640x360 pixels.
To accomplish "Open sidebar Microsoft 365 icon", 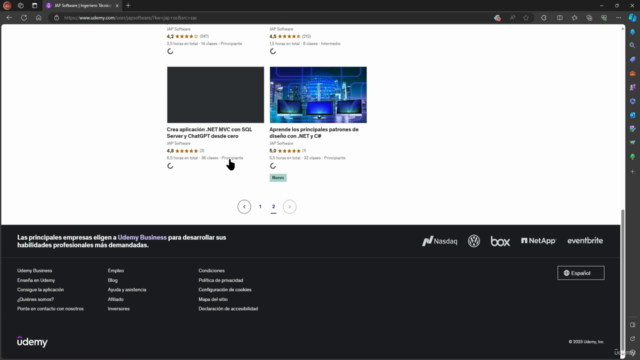I will pos(633,101).
